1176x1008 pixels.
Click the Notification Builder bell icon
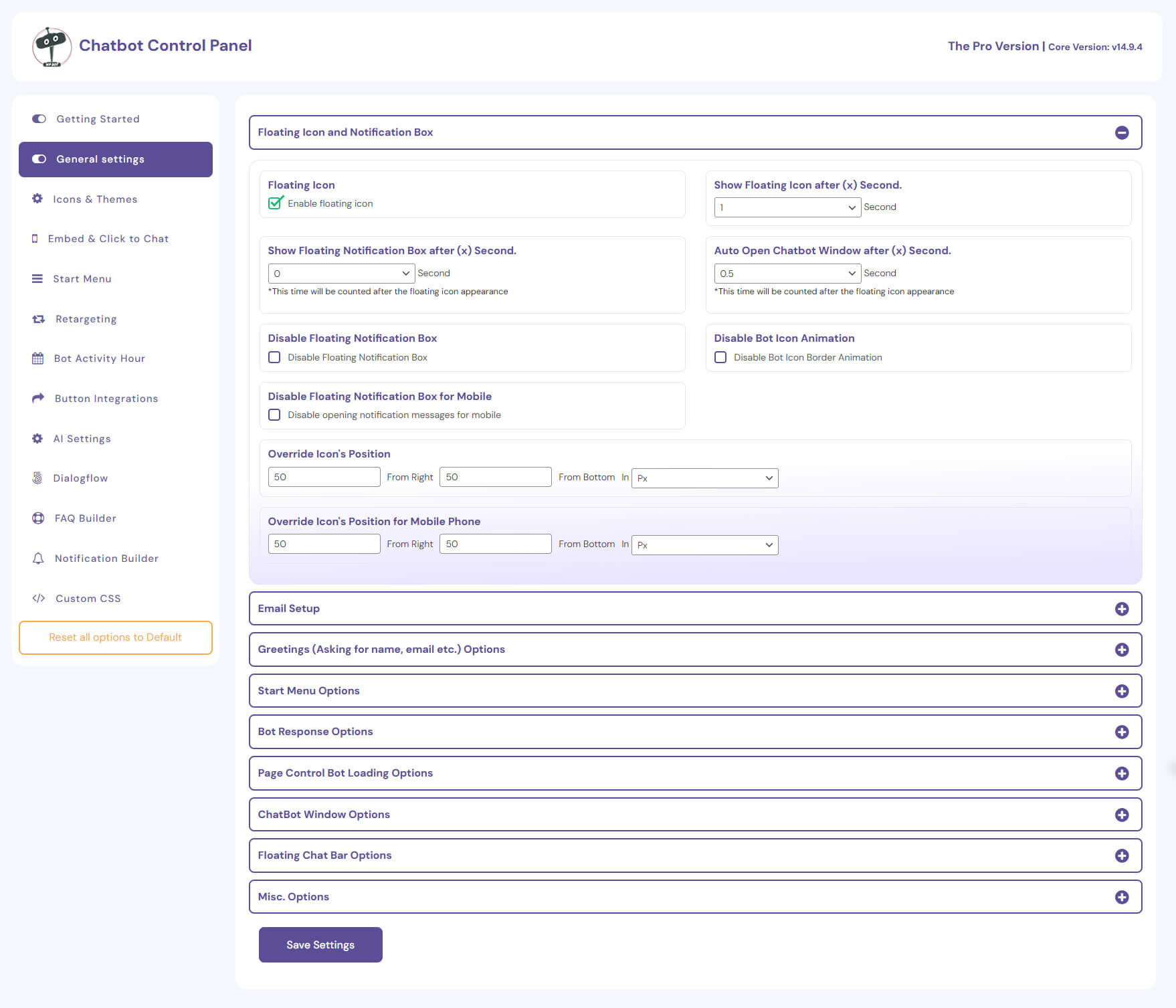point(38,558)
